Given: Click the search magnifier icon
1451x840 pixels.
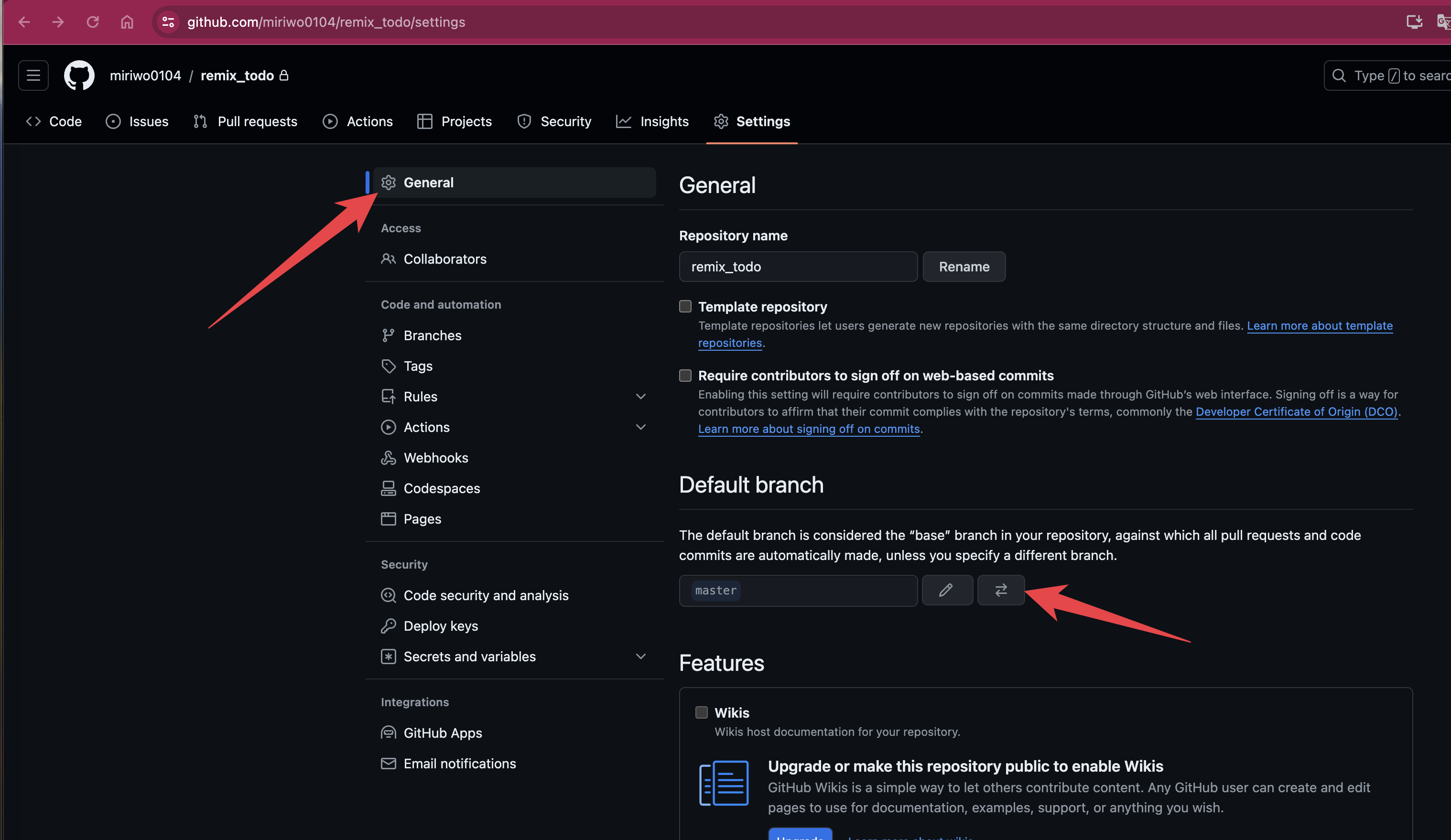Looking at the screenshot, I should point(1339,75).
